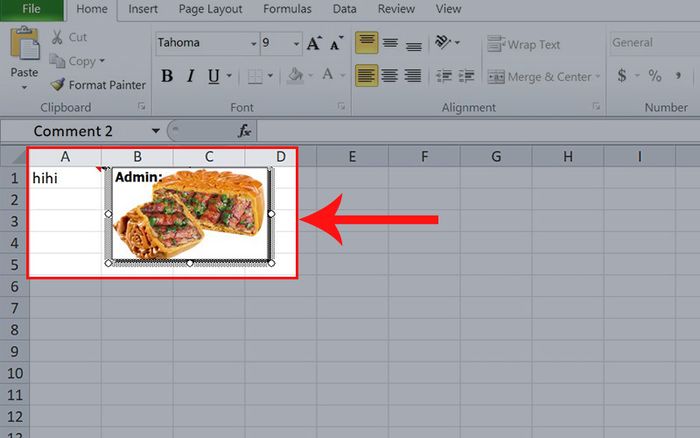Click the Borders icon

pos(255,76)
